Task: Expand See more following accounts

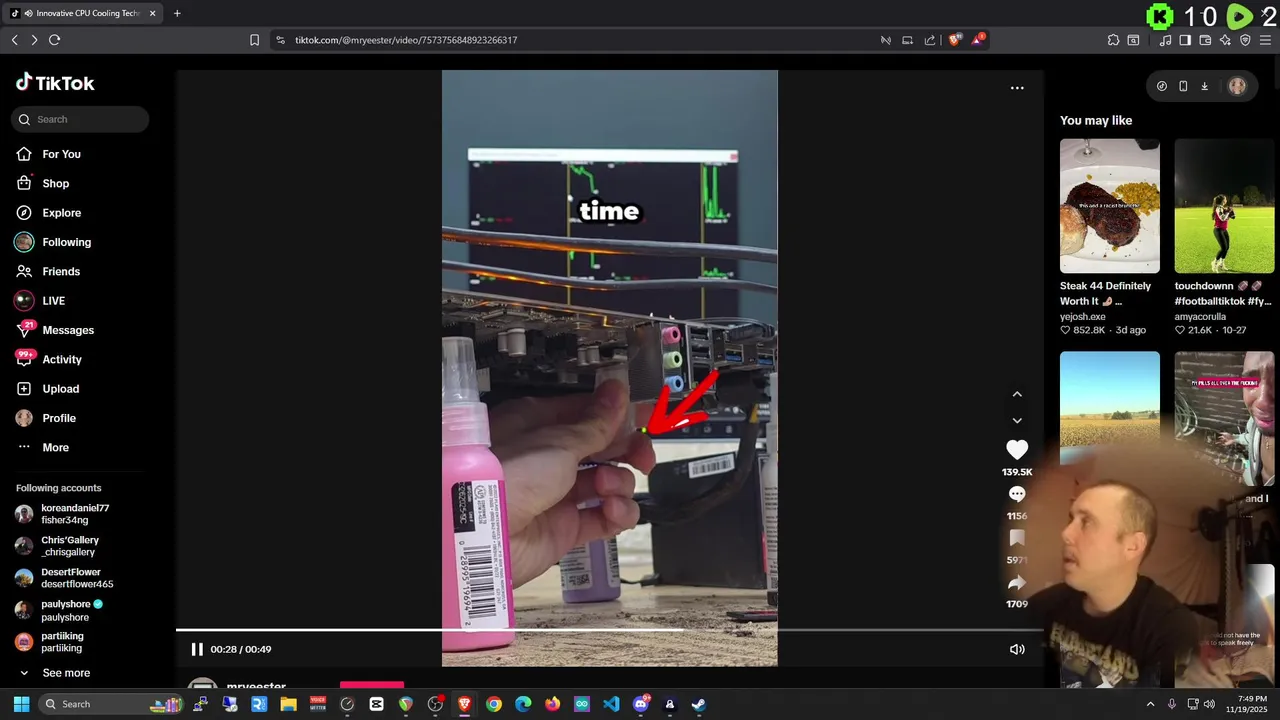Action: click(66, 673)
